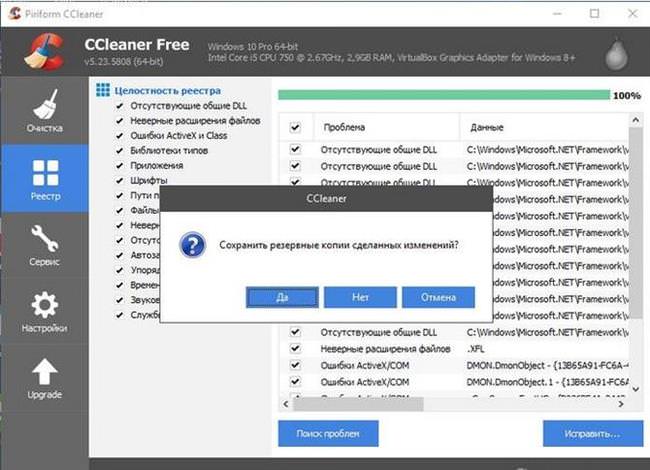Click scroll left arrow of results list
650x470 pixels.
[x=286, y=403]
